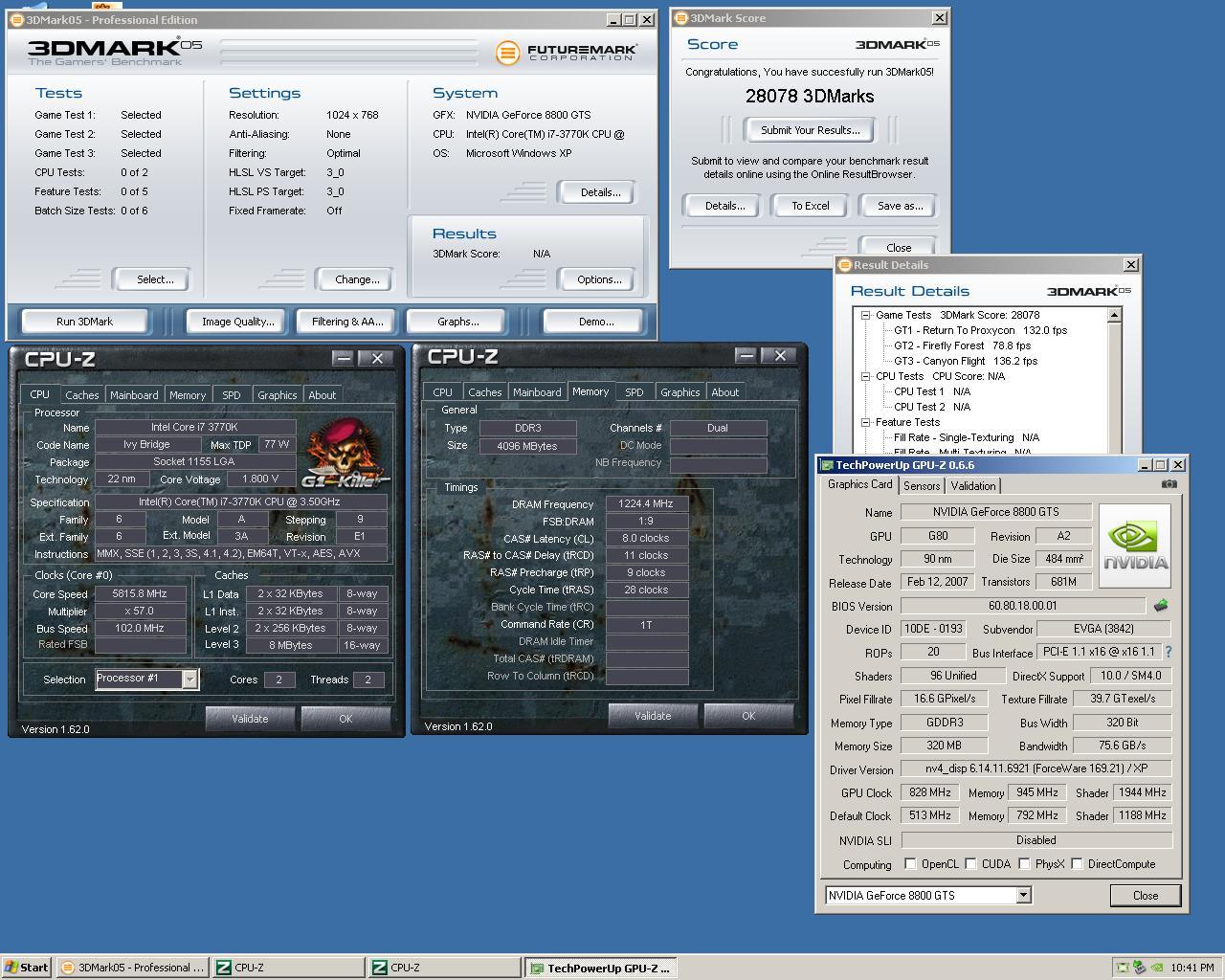Collapse the CPU Tests tree node
This screenshot has width=1225, height=980.
[865, 376]
